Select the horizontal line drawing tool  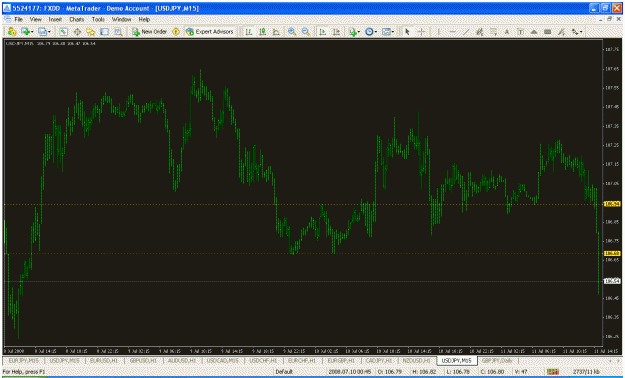[x=452, y=32]
